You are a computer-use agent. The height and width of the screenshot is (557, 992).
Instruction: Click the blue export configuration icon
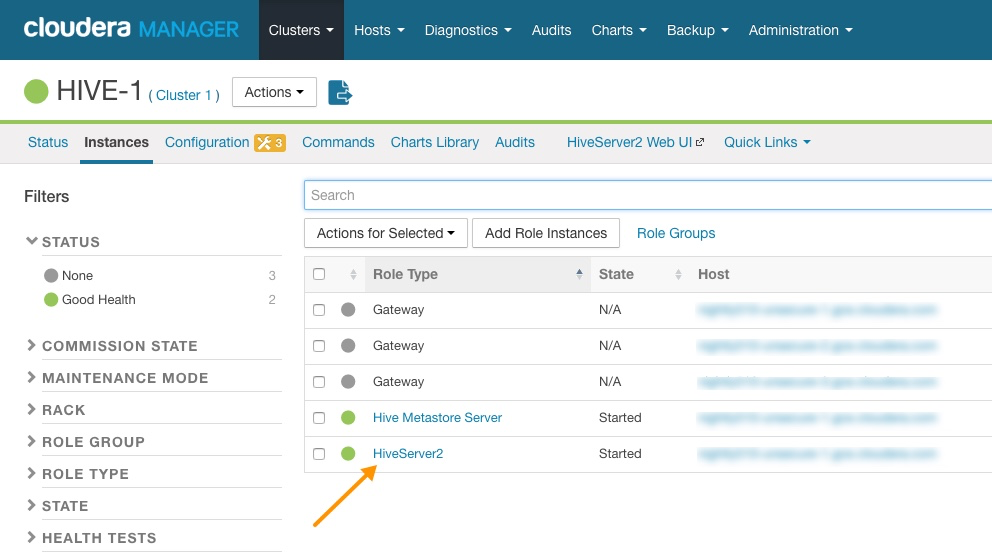pos(340,92)
